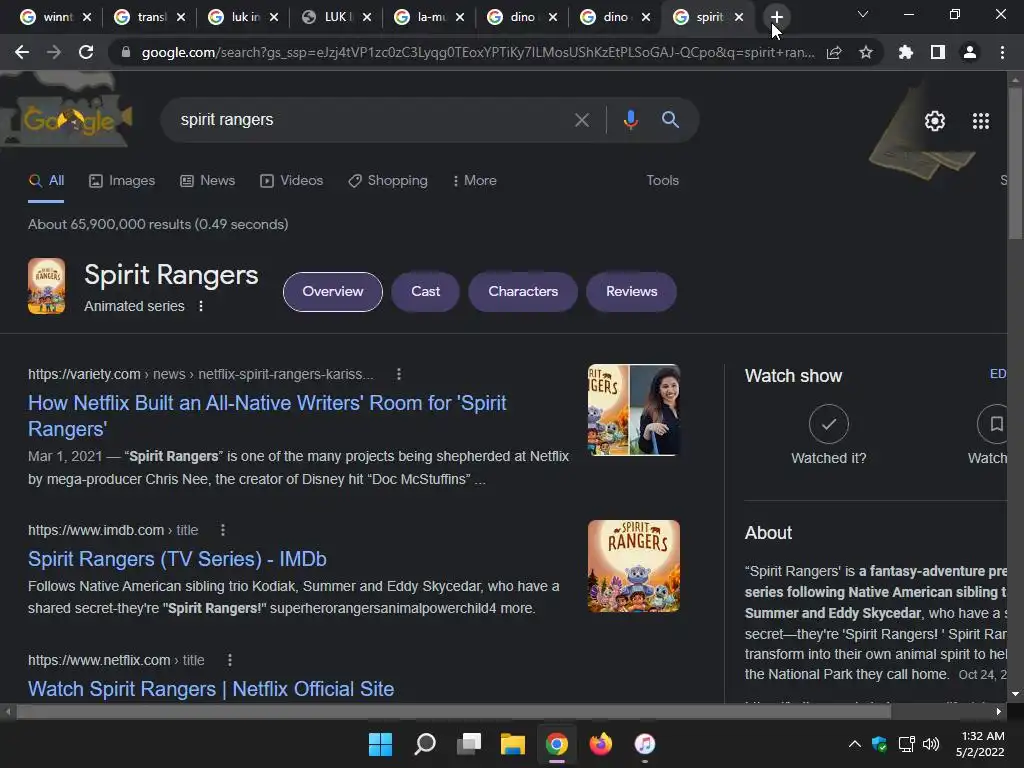Close the LUK tab
This screenshot has width=1024, height=768.
pos(367,17)
